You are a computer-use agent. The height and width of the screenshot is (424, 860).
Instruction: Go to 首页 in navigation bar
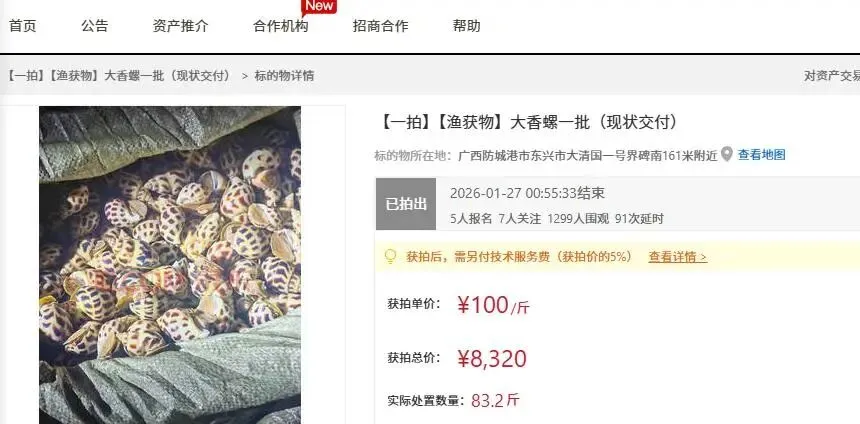coord(23,26)
